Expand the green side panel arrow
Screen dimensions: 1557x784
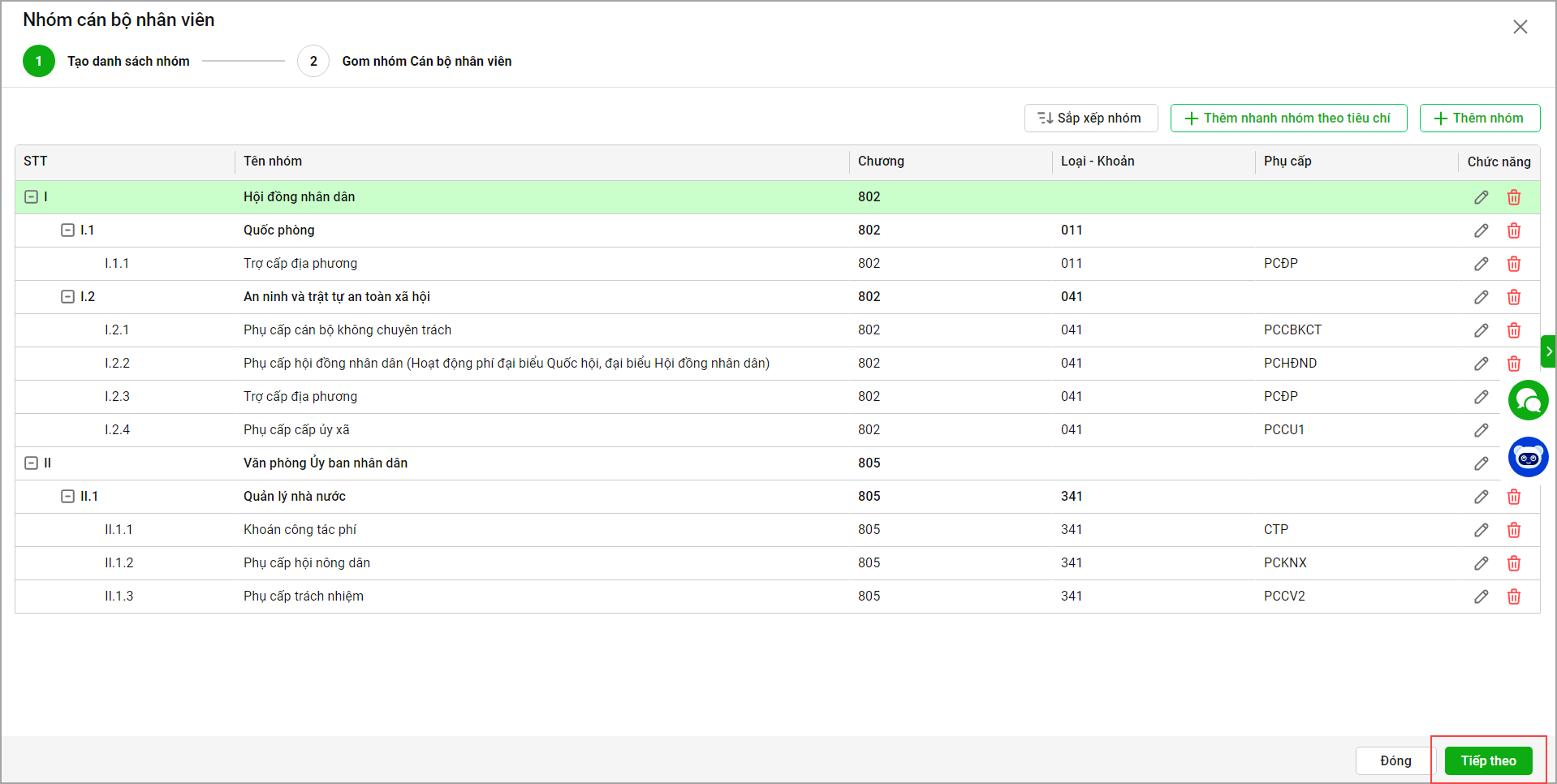(x=1548, y=351)
